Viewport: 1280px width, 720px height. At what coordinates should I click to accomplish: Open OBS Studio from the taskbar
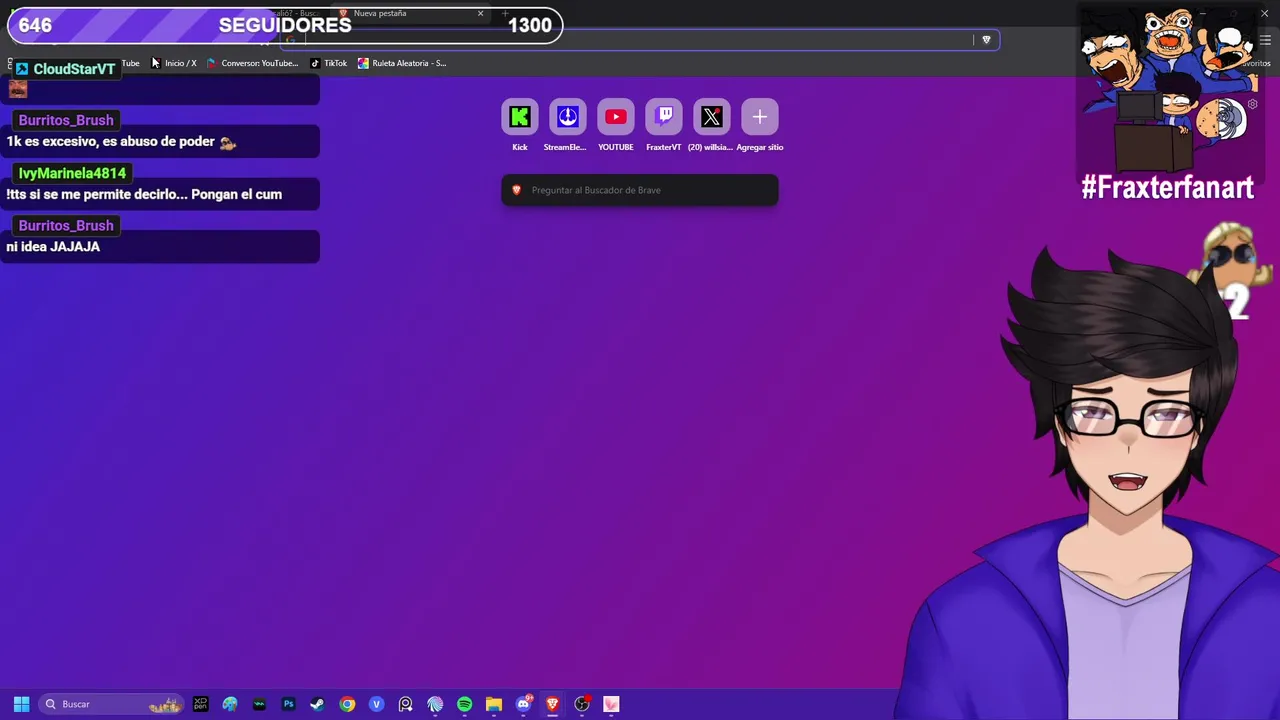click(x=582, y=704)
